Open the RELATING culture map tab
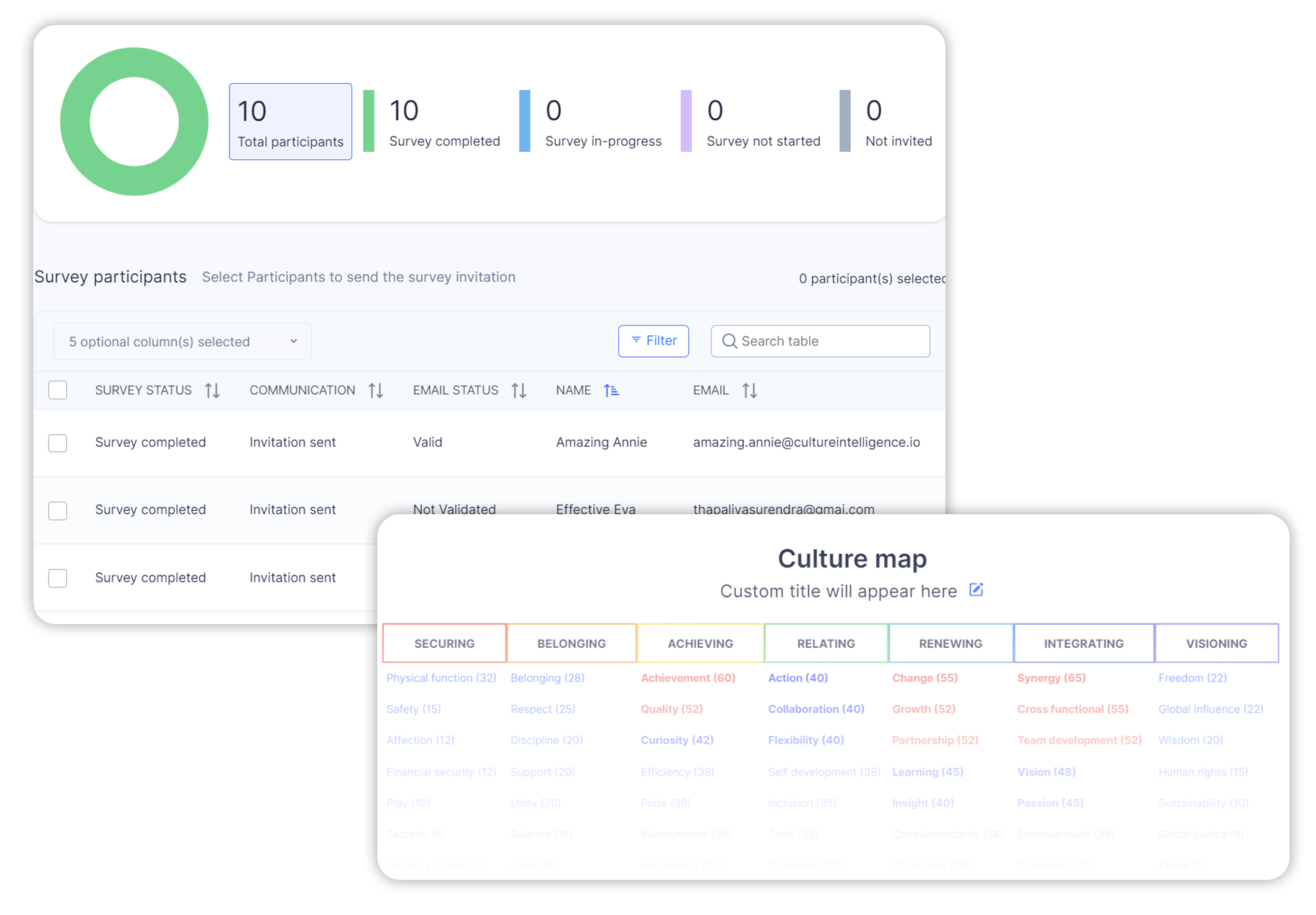1316x915 pixels. click(x=826, y=643)
